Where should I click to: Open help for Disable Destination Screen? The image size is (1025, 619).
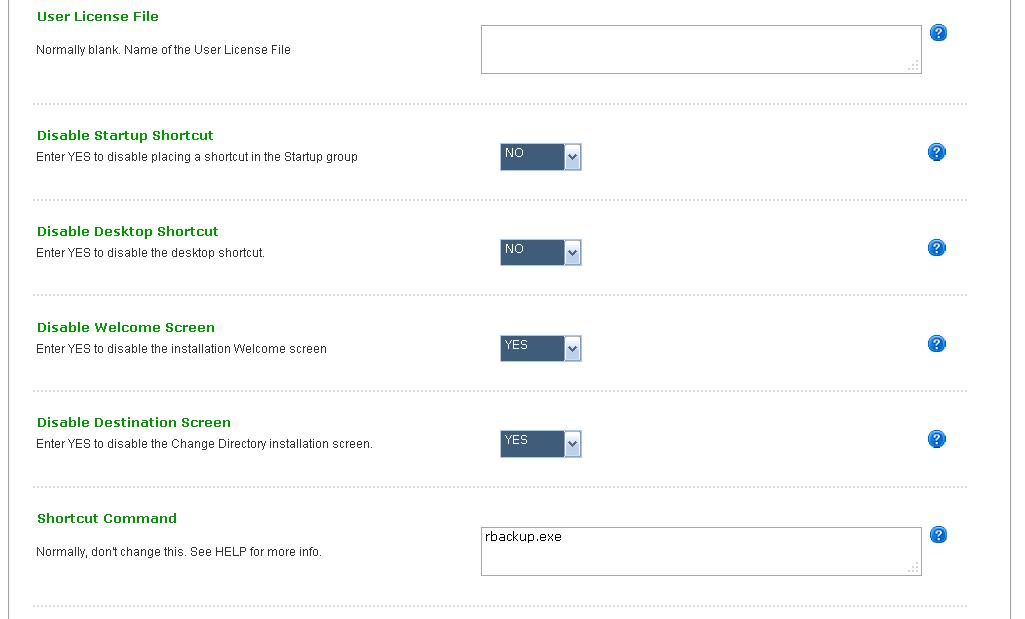tap(937, 439)
